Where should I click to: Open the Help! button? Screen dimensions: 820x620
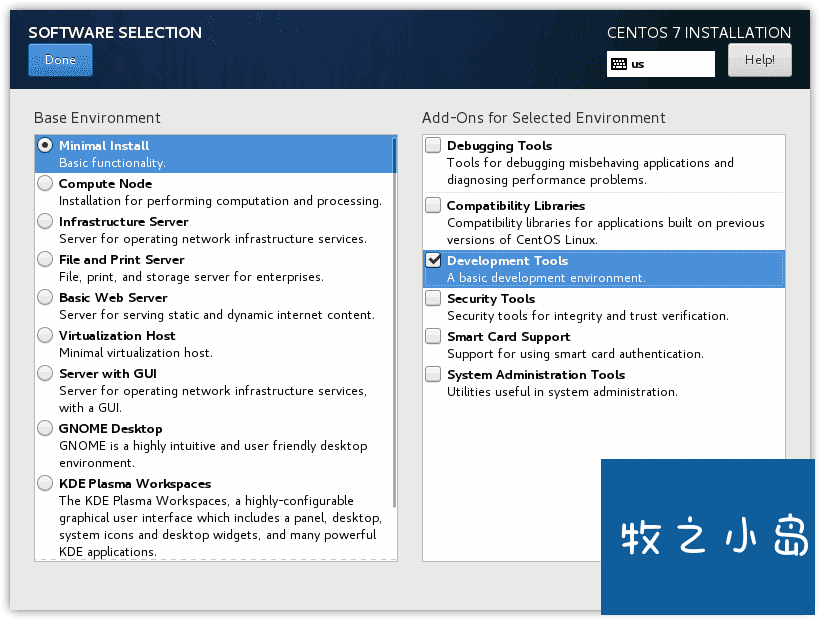tap(759, 60)
